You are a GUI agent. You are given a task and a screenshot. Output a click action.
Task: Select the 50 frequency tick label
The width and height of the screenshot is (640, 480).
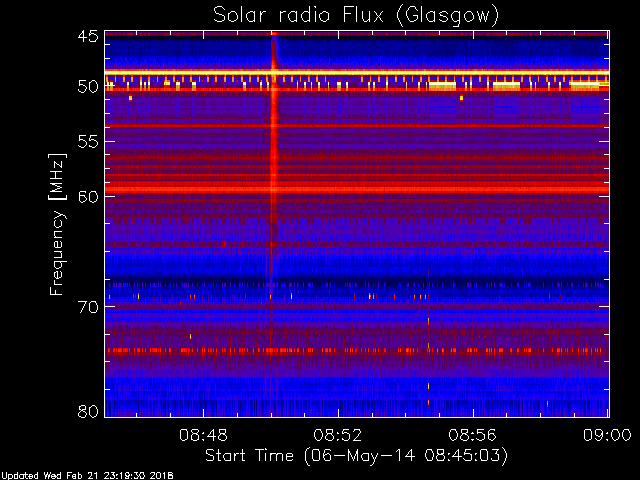[x=88, y=87]
